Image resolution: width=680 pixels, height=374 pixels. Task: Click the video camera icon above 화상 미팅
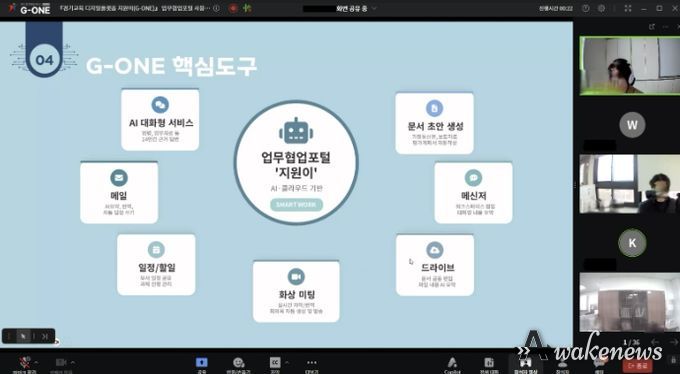click(296, 277)
